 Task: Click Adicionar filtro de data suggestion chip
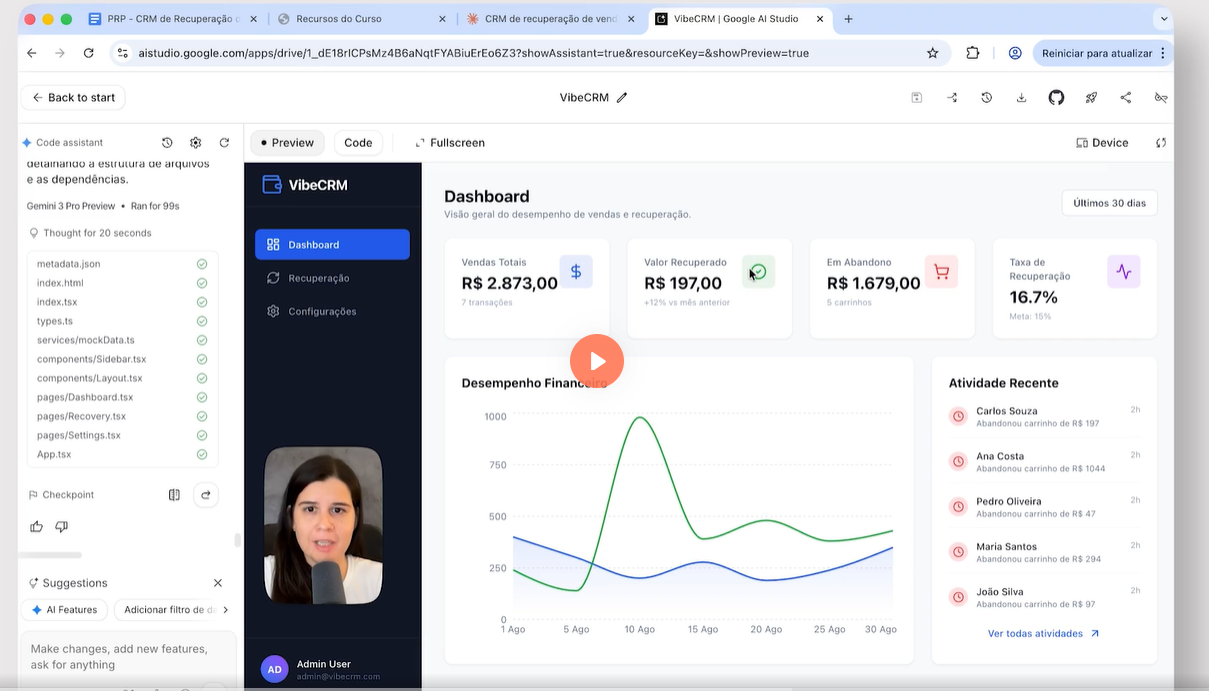(167, 610)
